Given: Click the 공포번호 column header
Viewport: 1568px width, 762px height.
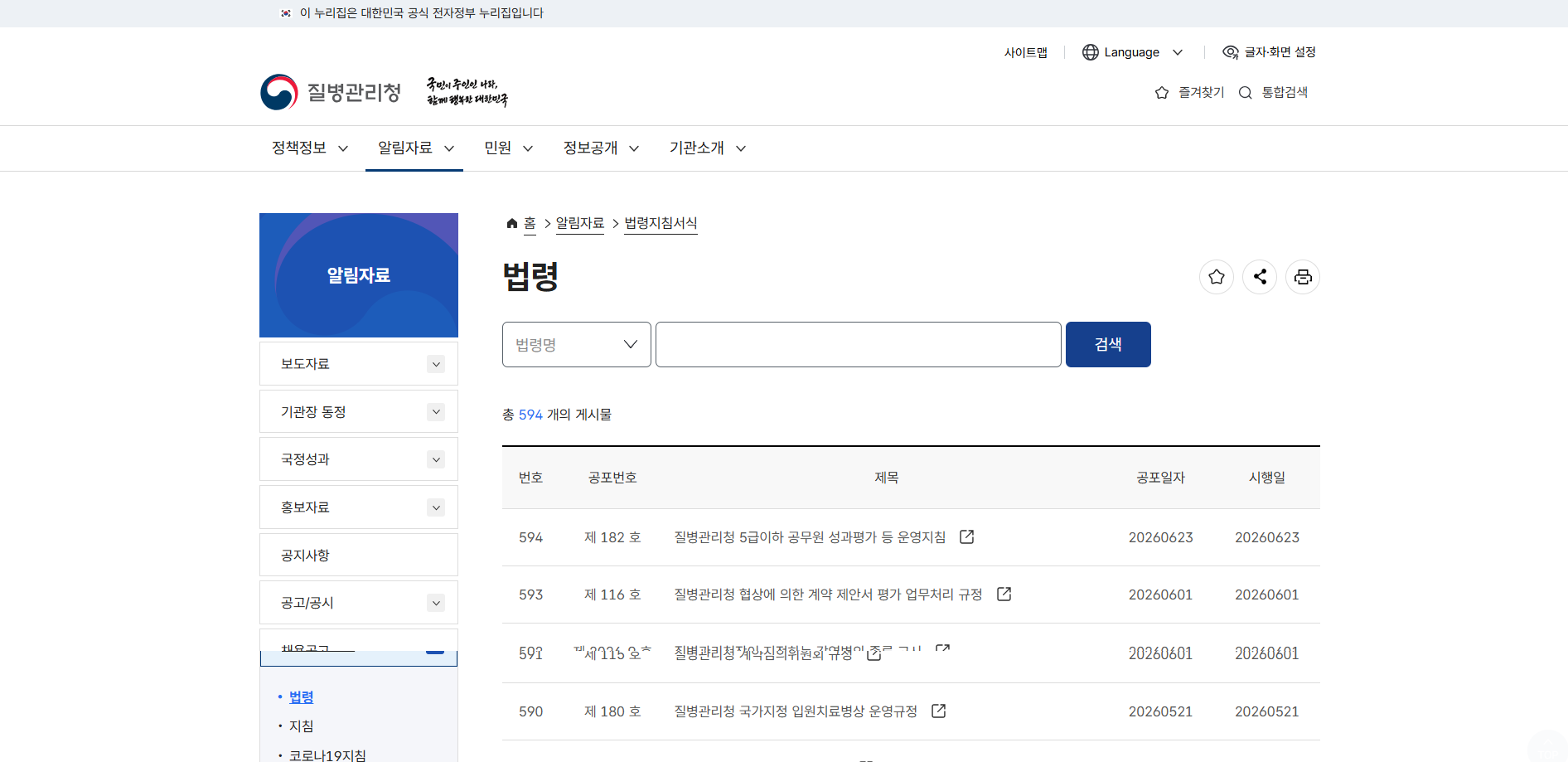Looking at the screenshot, I should click(612, 478).
